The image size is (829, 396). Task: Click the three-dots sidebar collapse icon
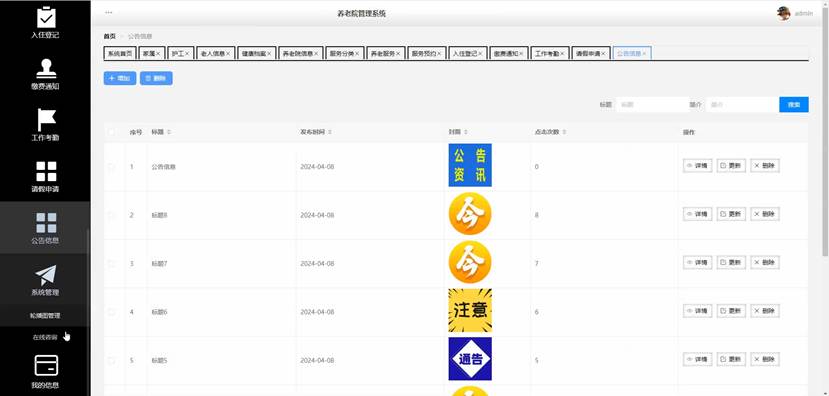[108, 12]
